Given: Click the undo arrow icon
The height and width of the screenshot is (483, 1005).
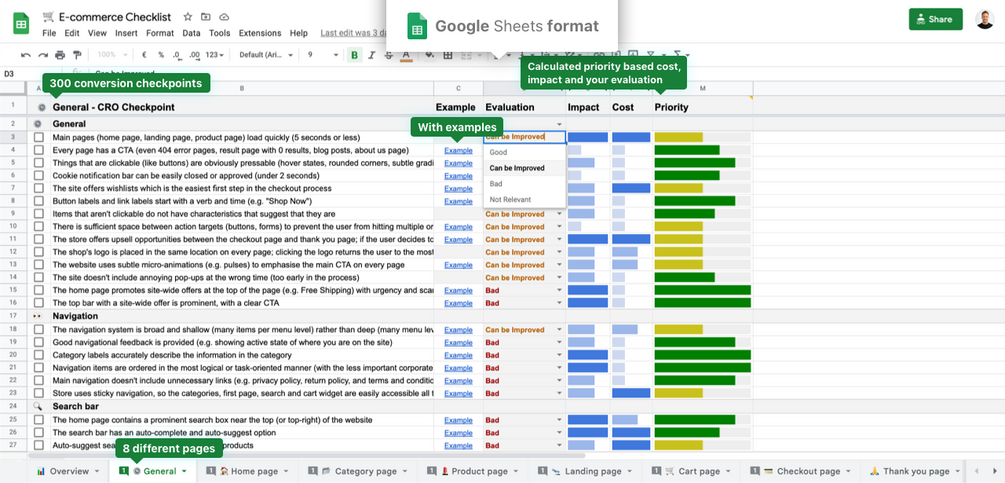Looking at the screenshot, I should click(x=24, y=55).
